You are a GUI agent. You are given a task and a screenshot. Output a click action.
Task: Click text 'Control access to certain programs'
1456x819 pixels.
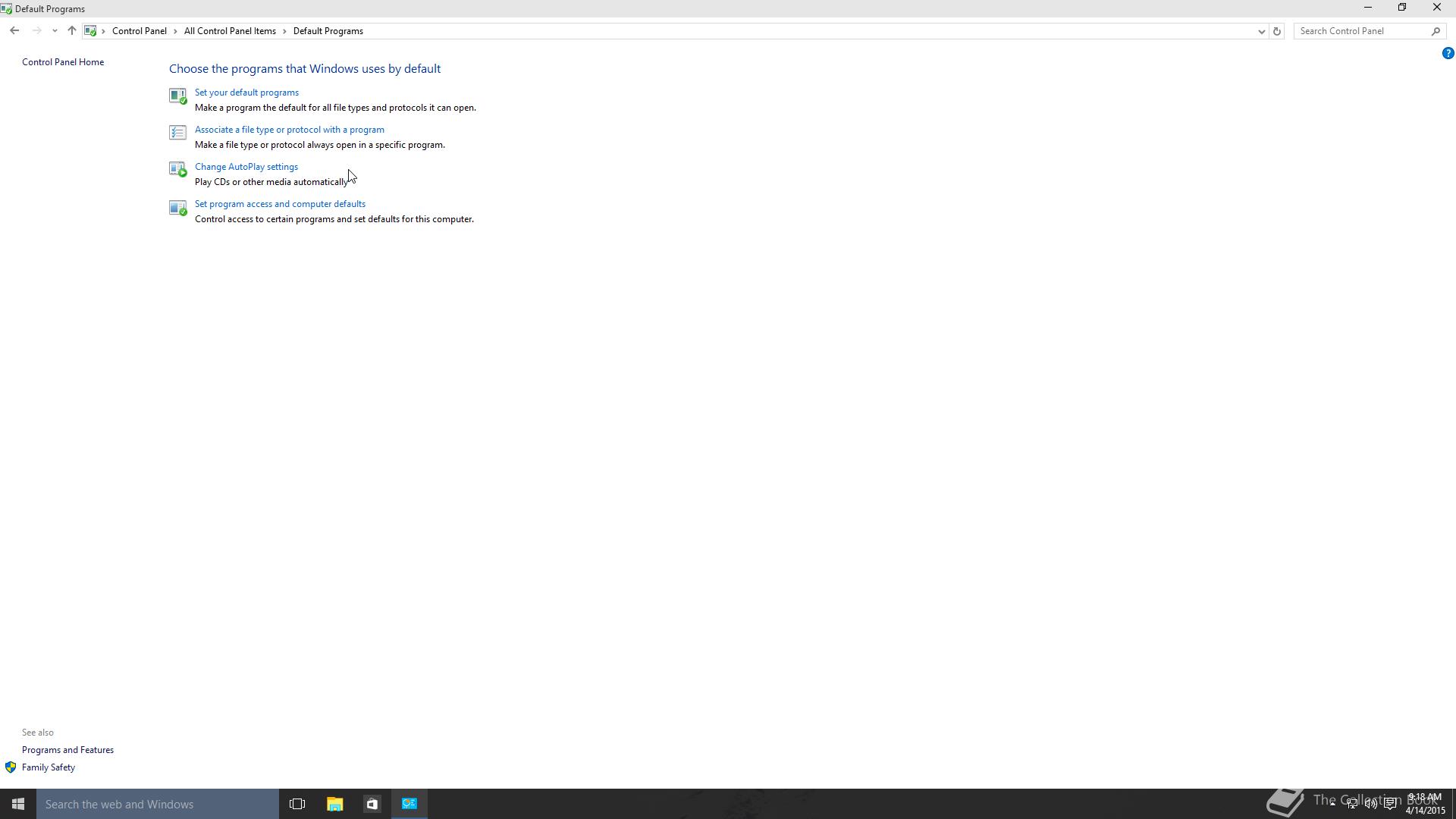(x=334, y=219)
